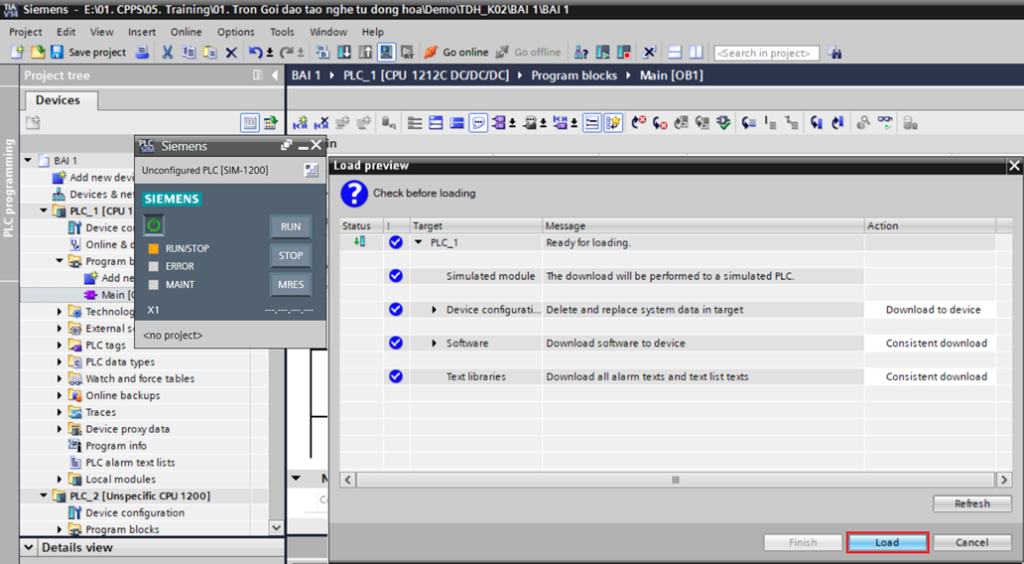This screenshot has height=564, width=1024.
Task: Click the delete X icon in toolbar
Action: pos(231,52)
